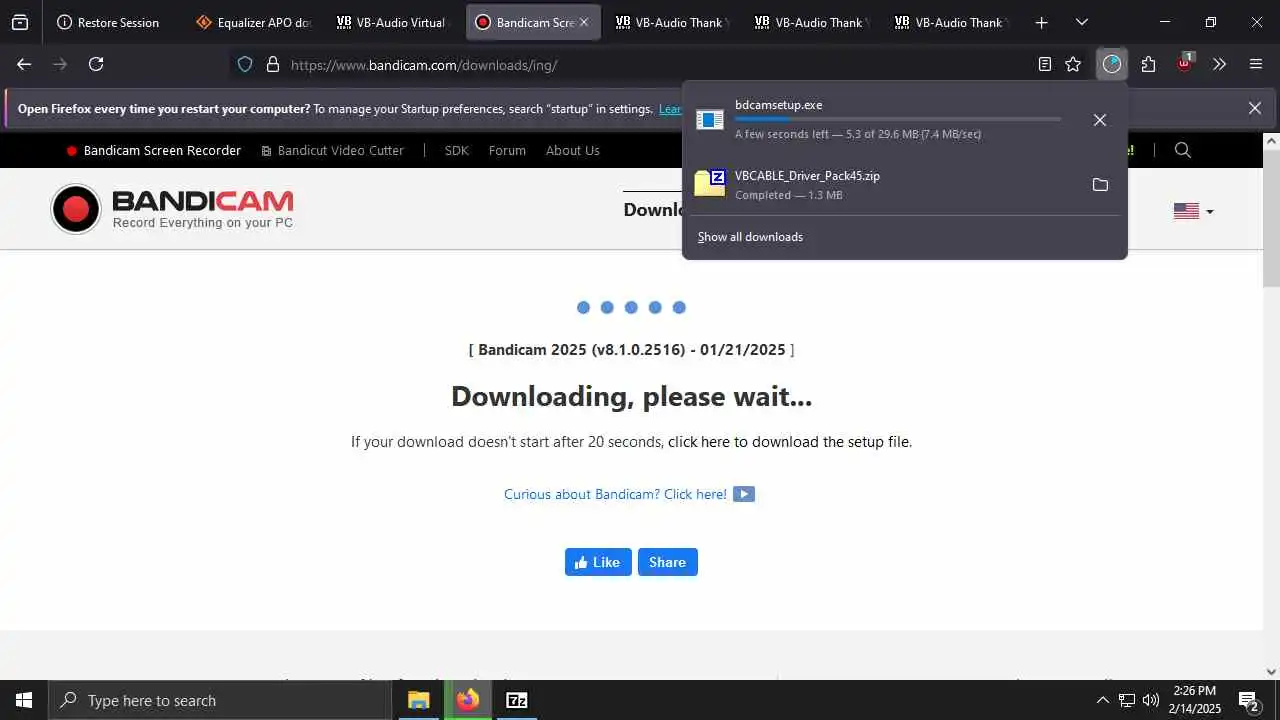
Task: Click the video play icon beside Curious link
Action: 743,494
